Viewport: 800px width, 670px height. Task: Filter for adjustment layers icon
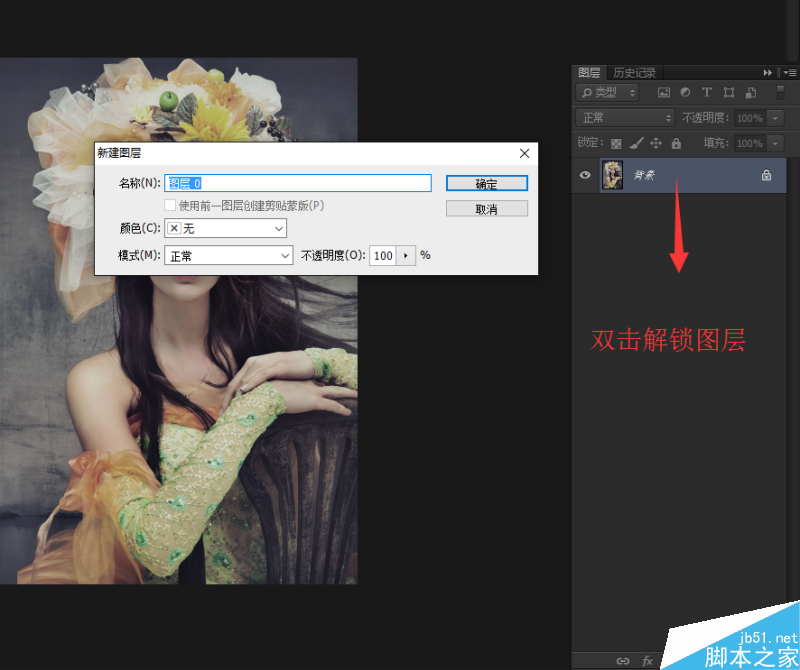685,92
